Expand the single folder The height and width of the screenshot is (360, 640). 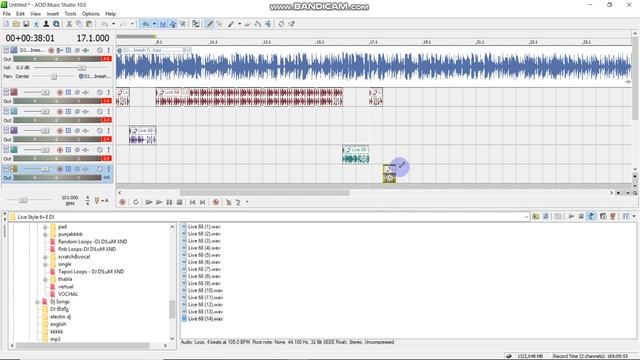click(x=45, y=264)
